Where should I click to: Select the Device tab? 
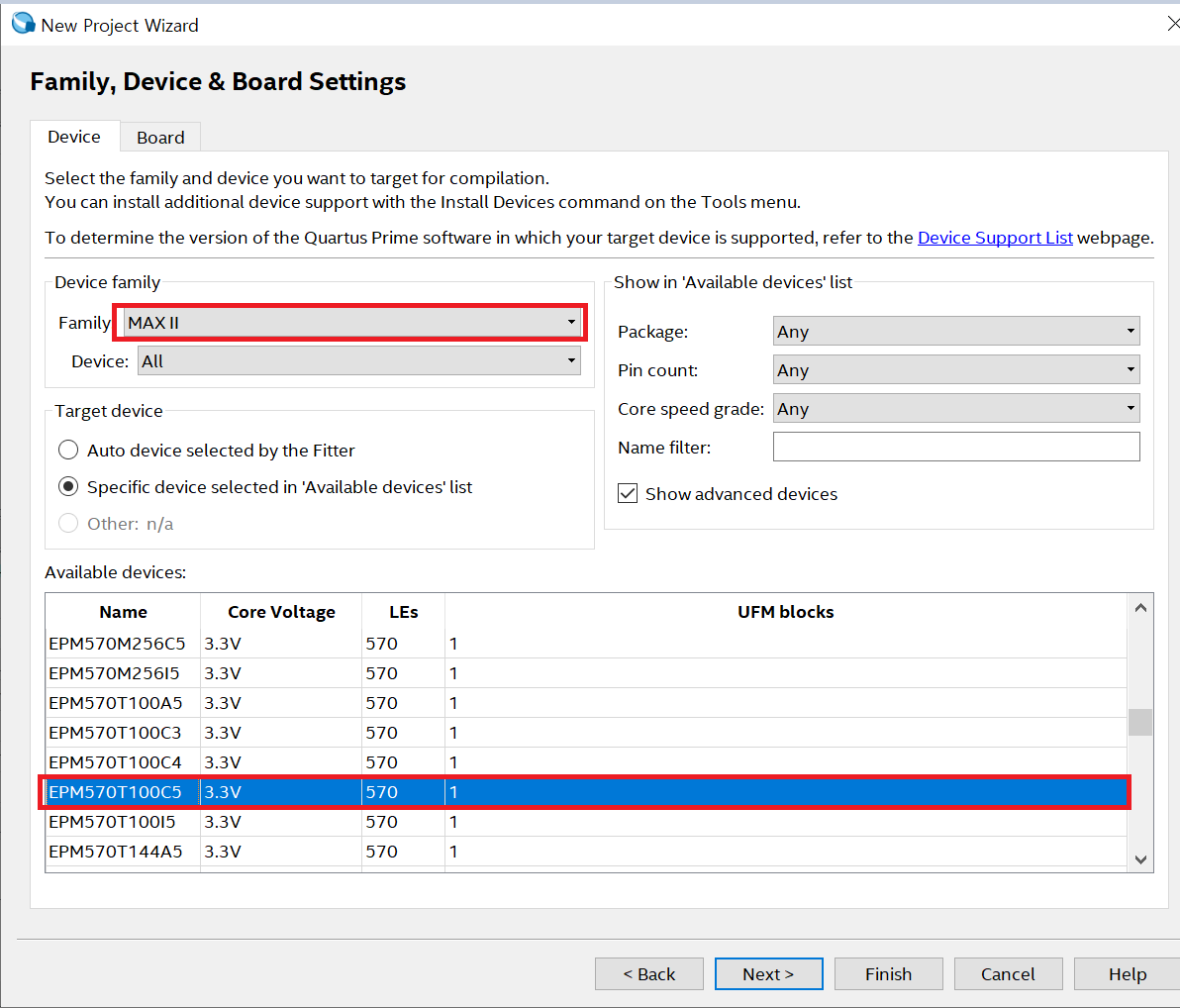pyautogui.click(x=73, y=137)
